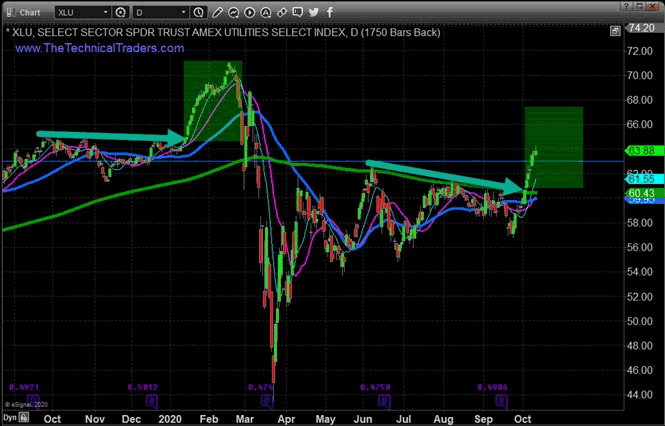Open the XLU symbol dropdown
This screenshot has height=426, width=665.
[x=103, y=13]
